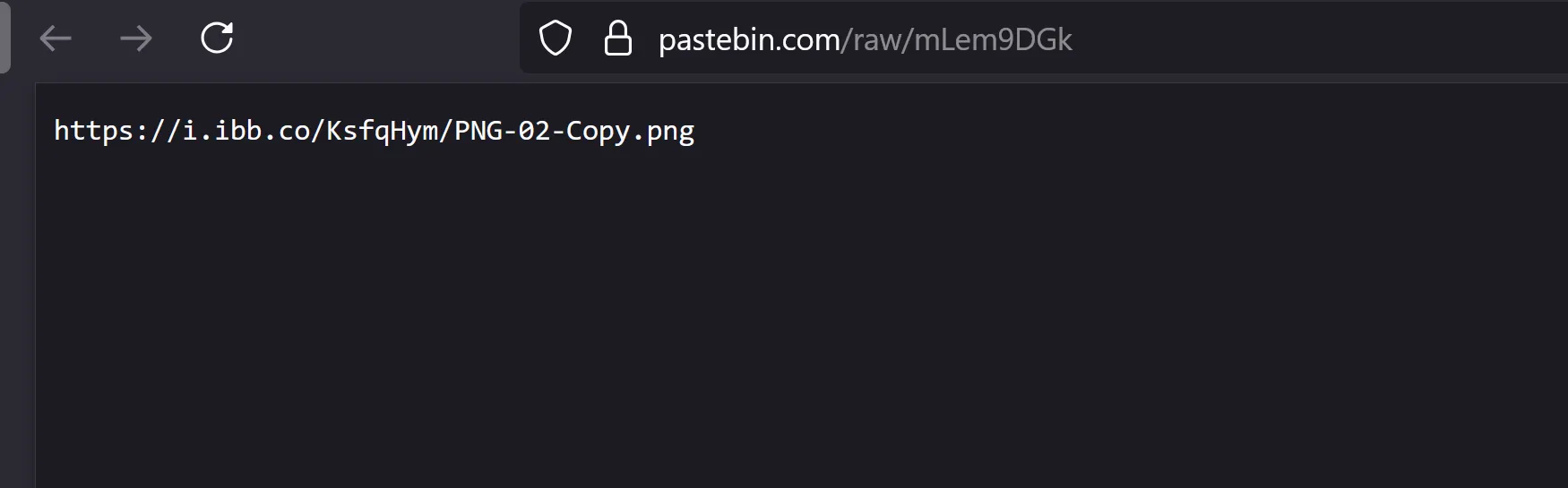Click the pastebin.com domain in the URL
The width and height of the screenshot is (1568, 488).
point(749,39)
